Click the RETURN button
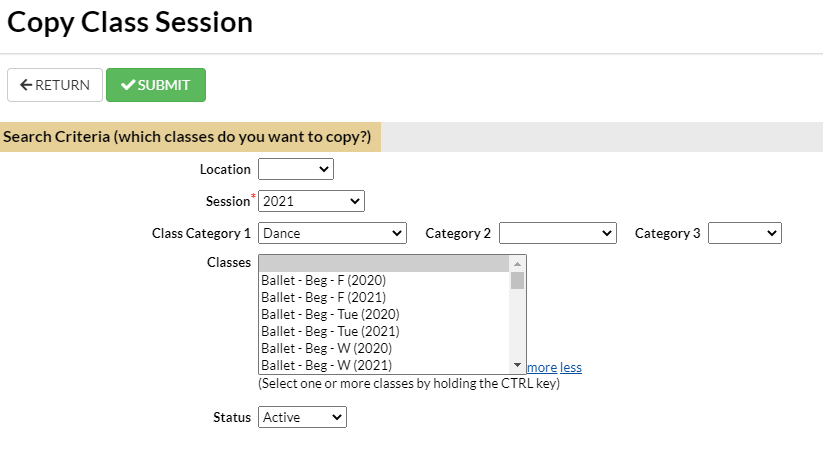 [x=55, y=85]
